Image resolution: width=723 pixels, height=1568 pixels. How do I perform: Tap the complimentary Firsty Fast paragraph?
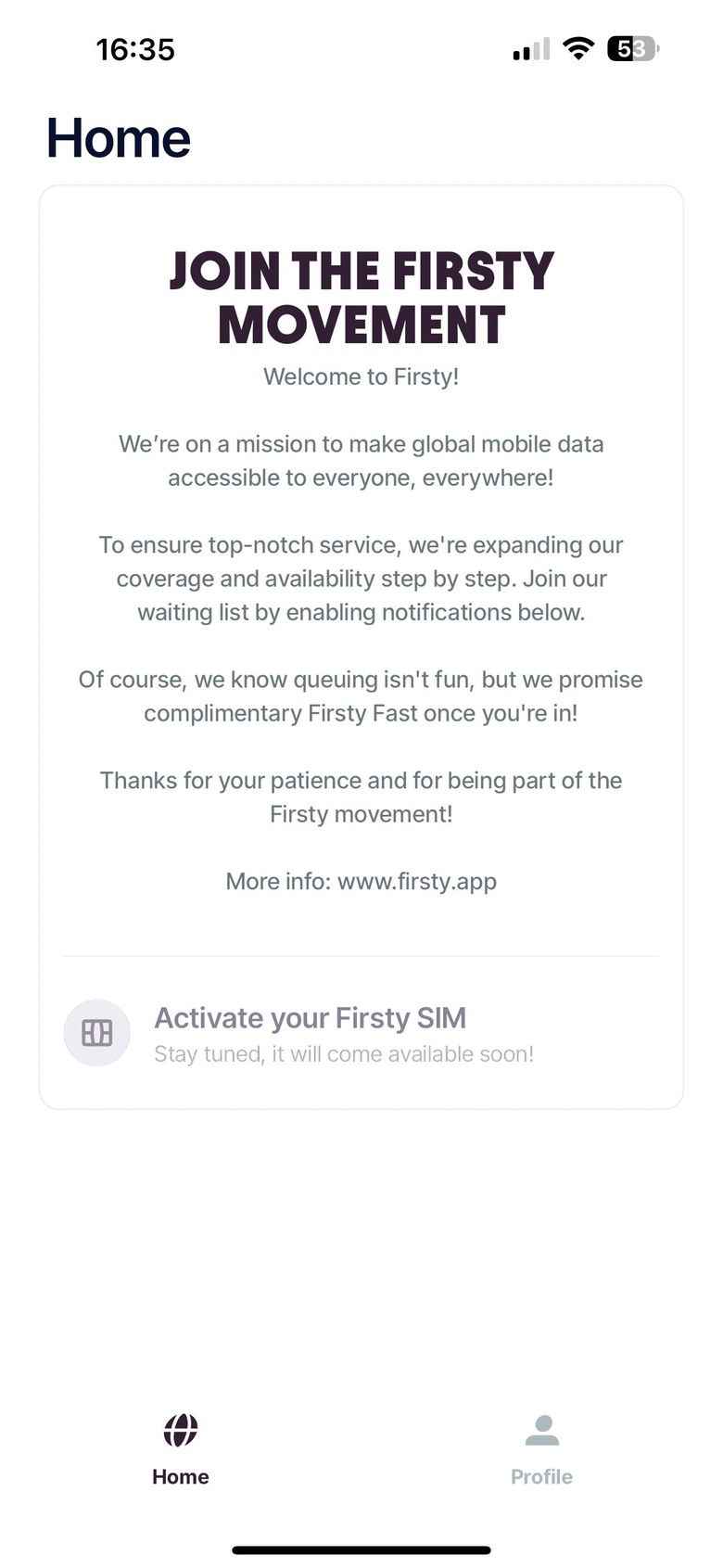[x=361, y=696]
